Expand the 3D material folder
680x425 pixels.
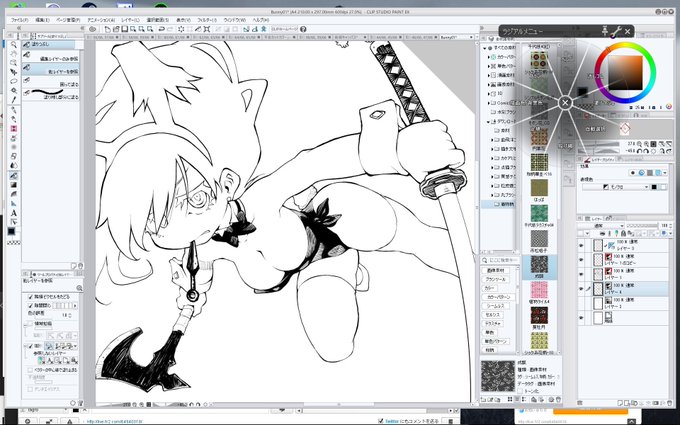pyautogui.click(x=489, y=94)
